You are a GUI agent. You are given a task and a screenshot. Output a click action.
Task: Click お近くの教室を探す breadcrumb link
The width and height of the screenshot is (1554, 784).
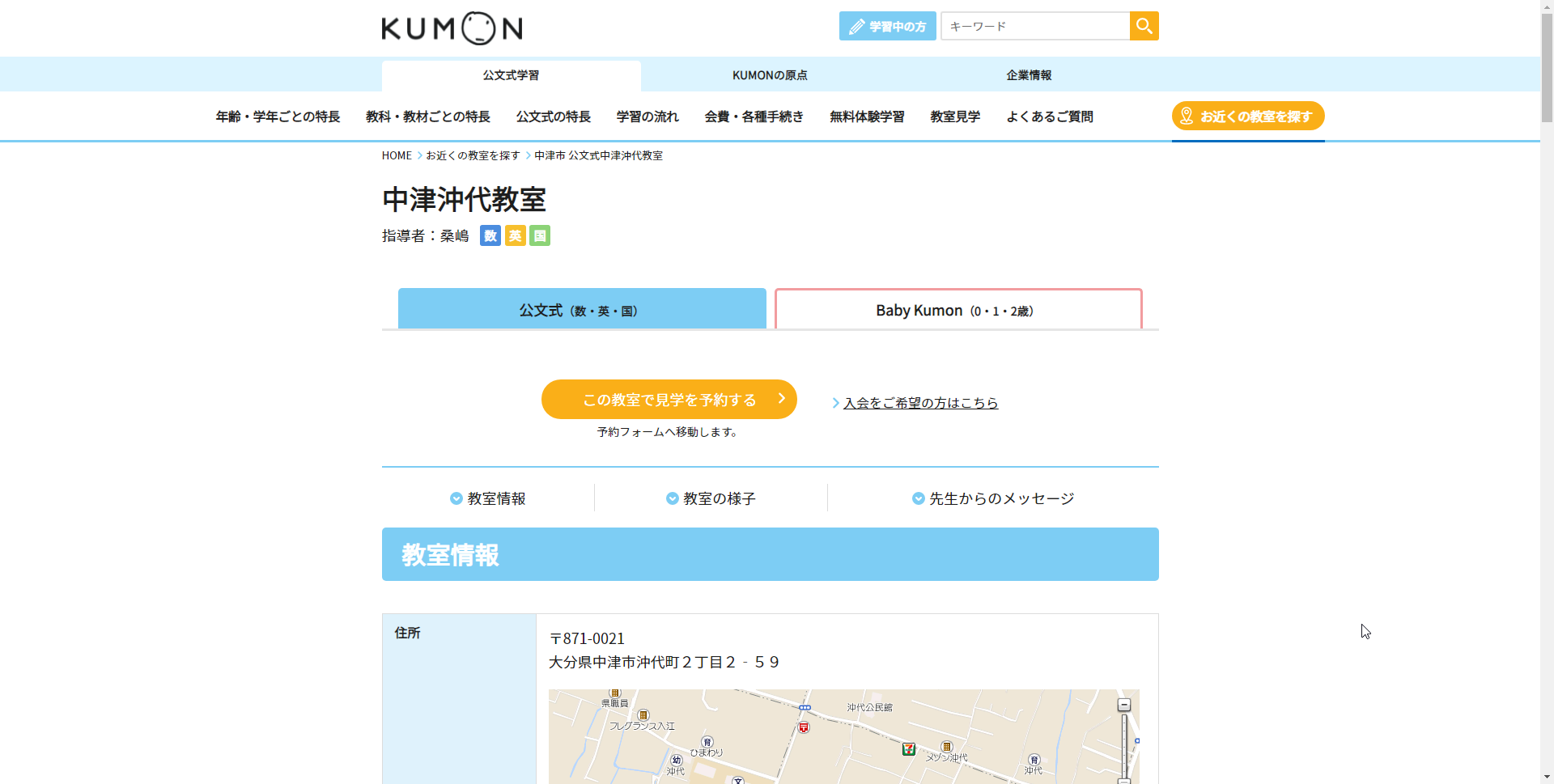pyautogui.click(x=473, y=155)
